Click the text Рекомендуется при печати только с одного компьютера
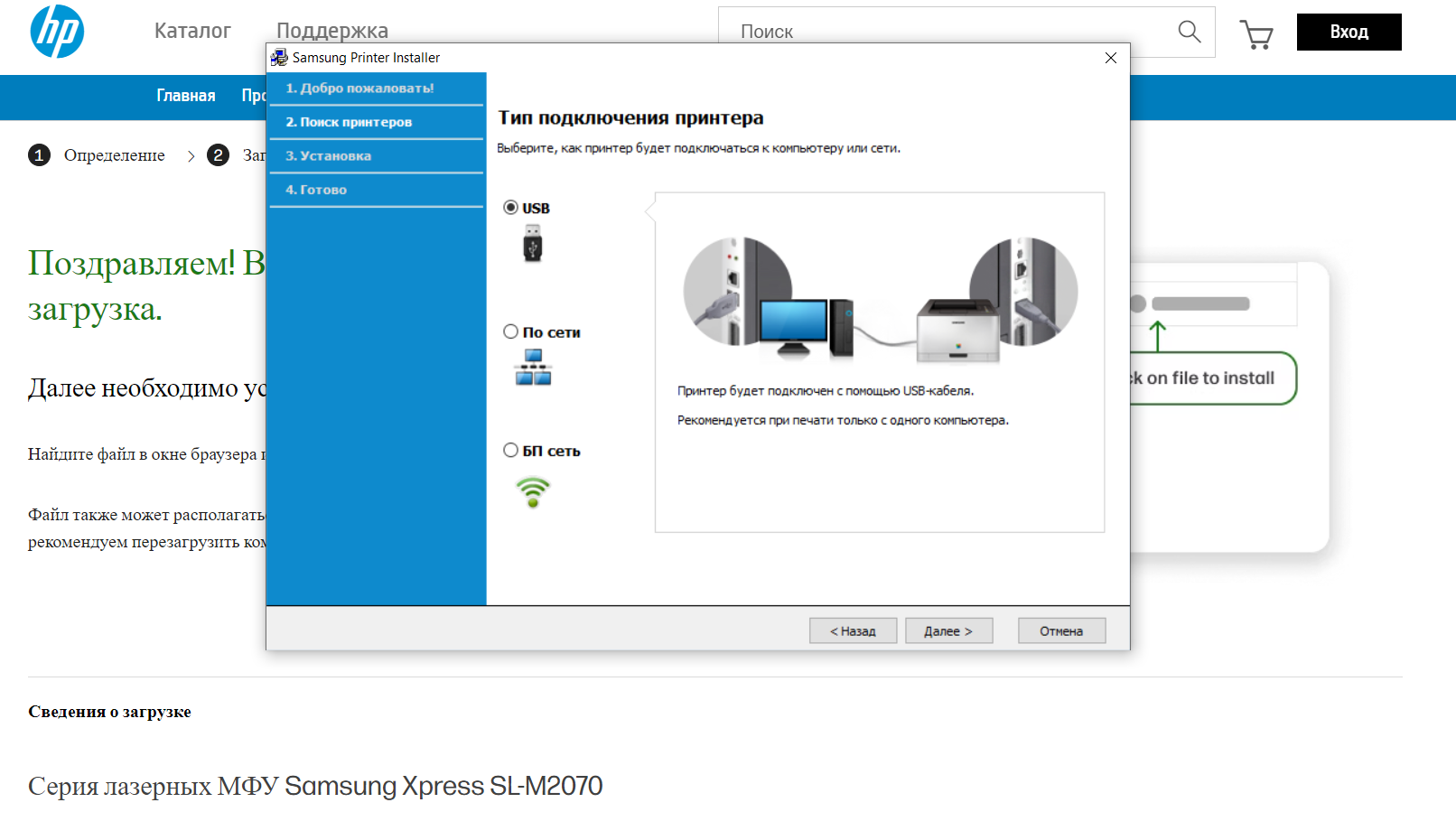The image size is (1456, 840). point(843,420)
